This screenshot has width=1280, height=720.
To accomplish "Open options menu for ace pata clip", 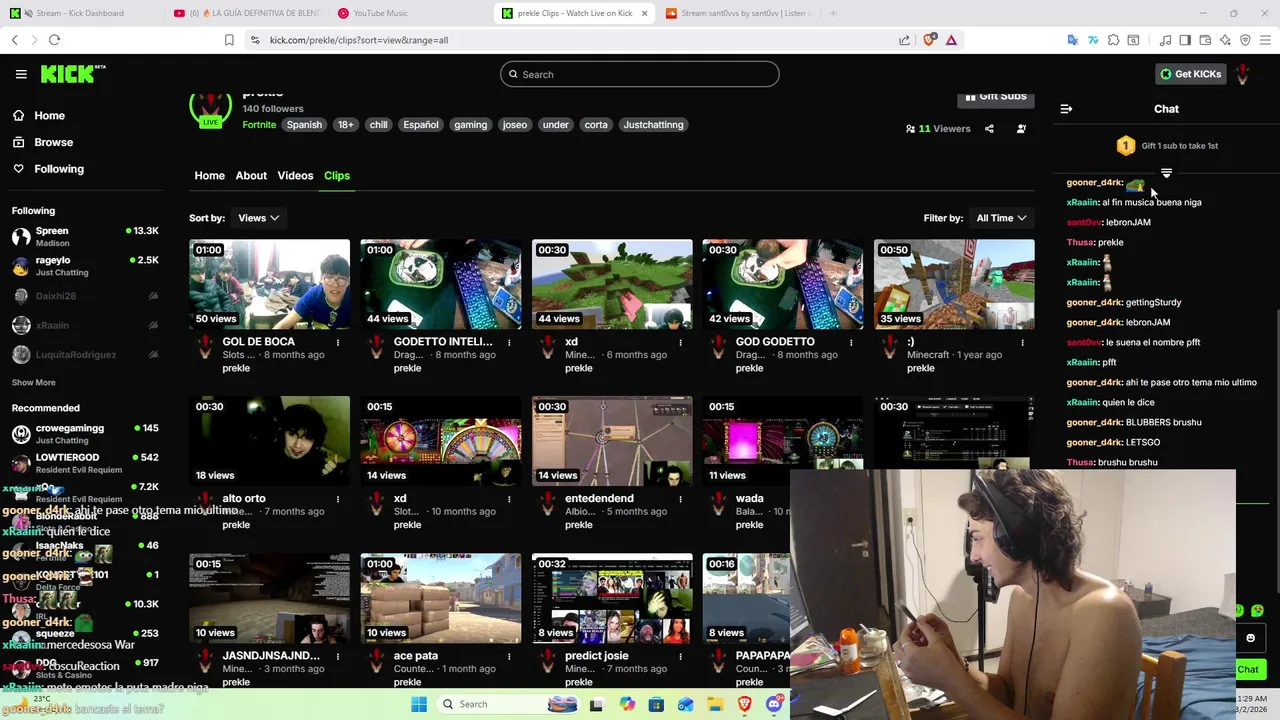I will [509, 656].
